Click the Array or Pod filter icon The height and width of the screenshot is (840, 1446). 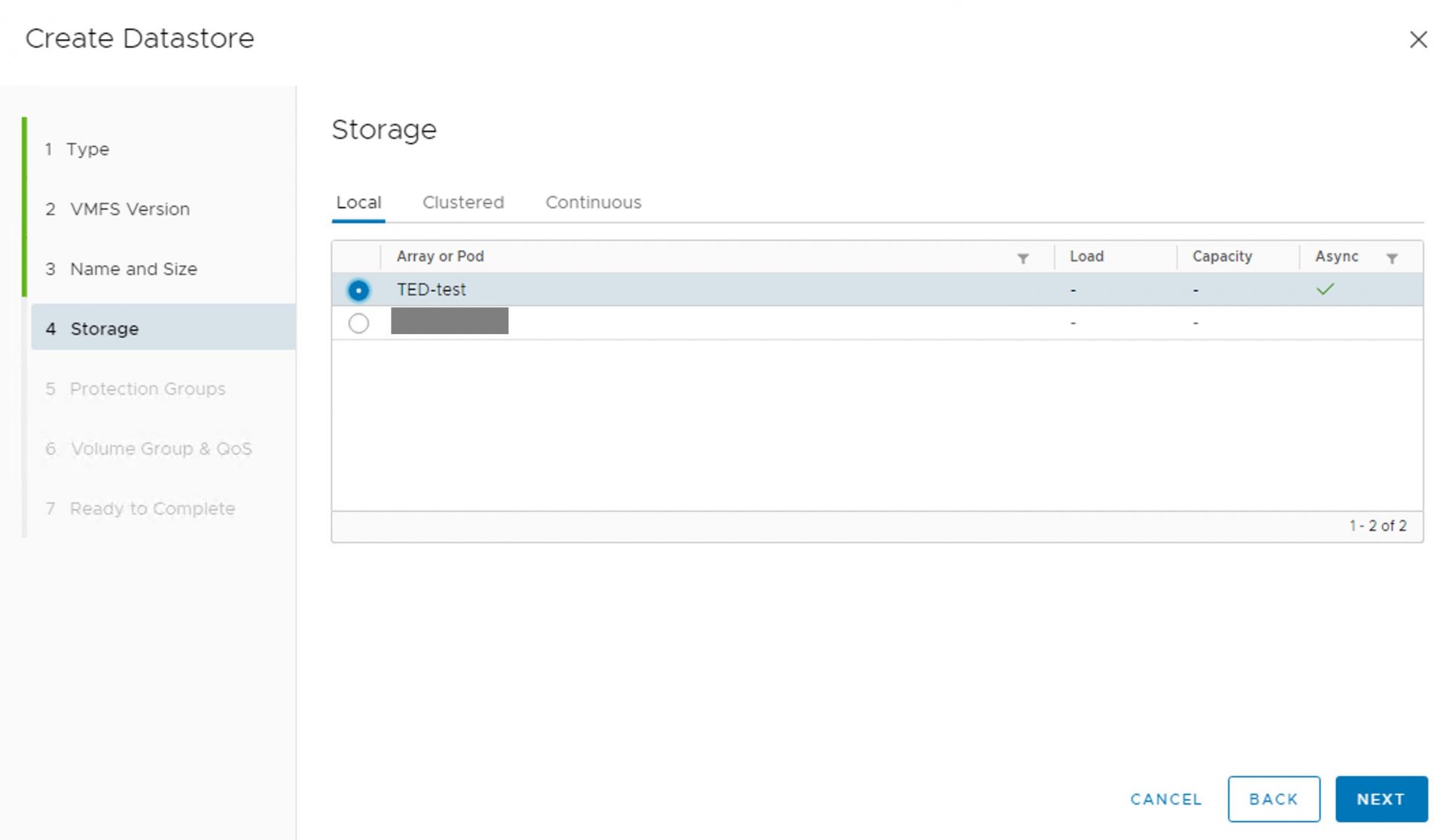tap(1023, 258)
